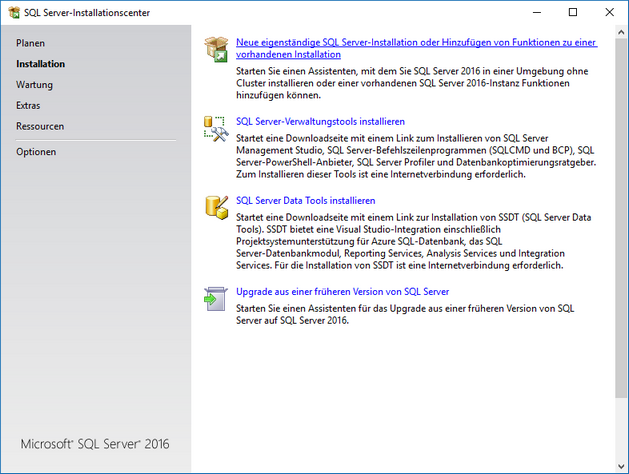Image resolution: width=629 pixels, height=474 pixels.
Task: Click the Verwaltungstools hammer and wrench icon
Action: click(x=217, y=129)
